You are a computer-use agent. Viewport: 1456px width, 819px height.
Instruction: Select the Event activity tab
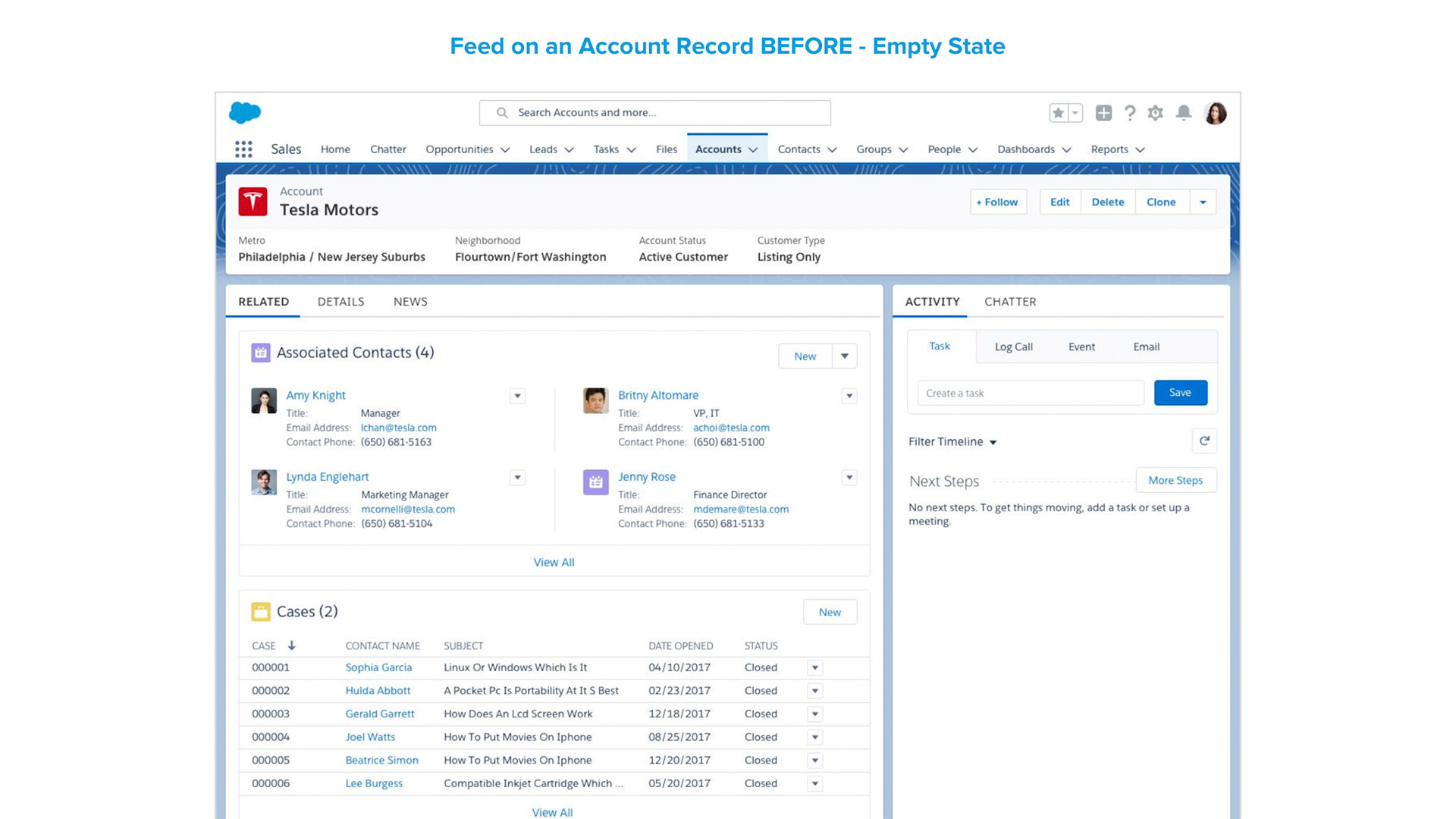click(x=1081, y=347)
